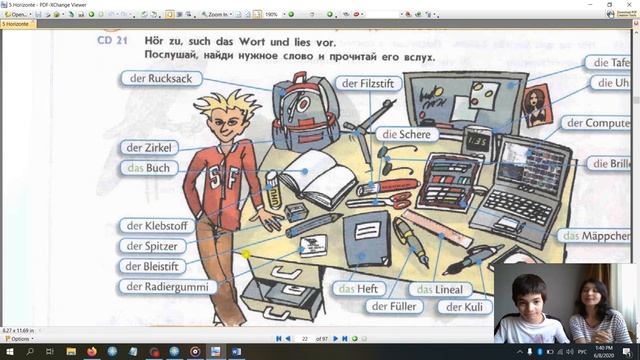Click the Save disk icon

[x=38, y=14]
